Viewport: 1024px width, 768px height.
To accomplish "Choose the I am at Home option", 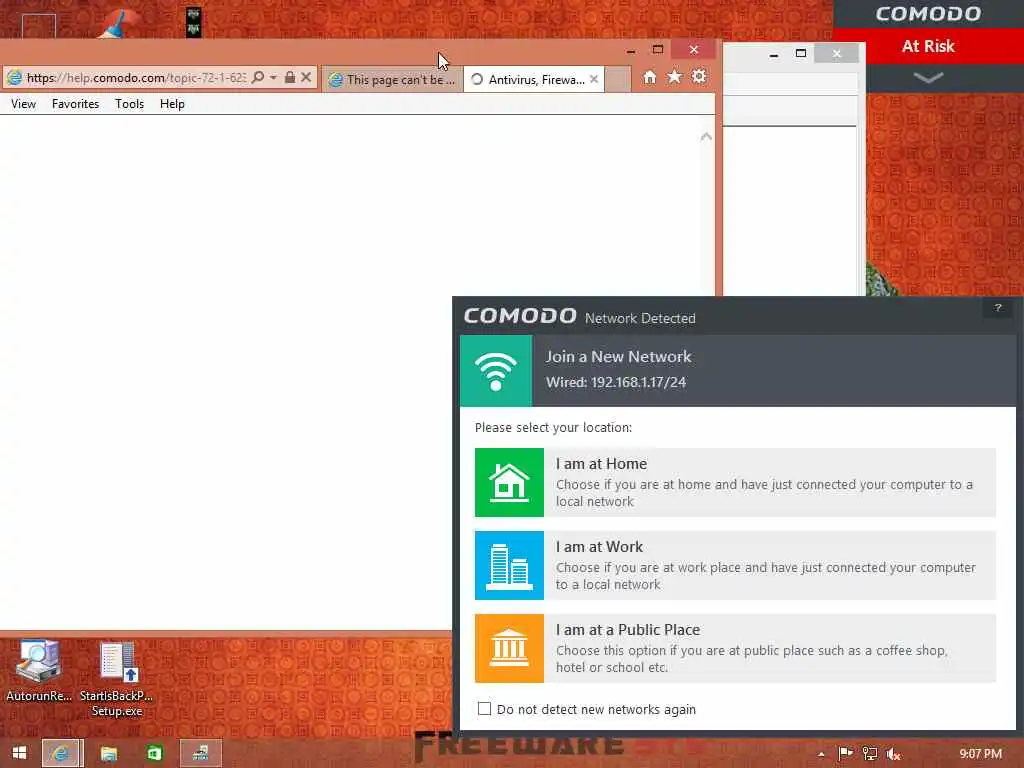I will coord(735,482).
